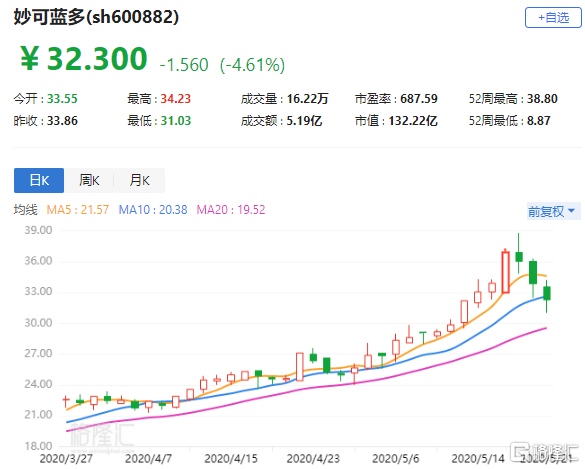Click the 36.00 y-axis label

point(38,261)
